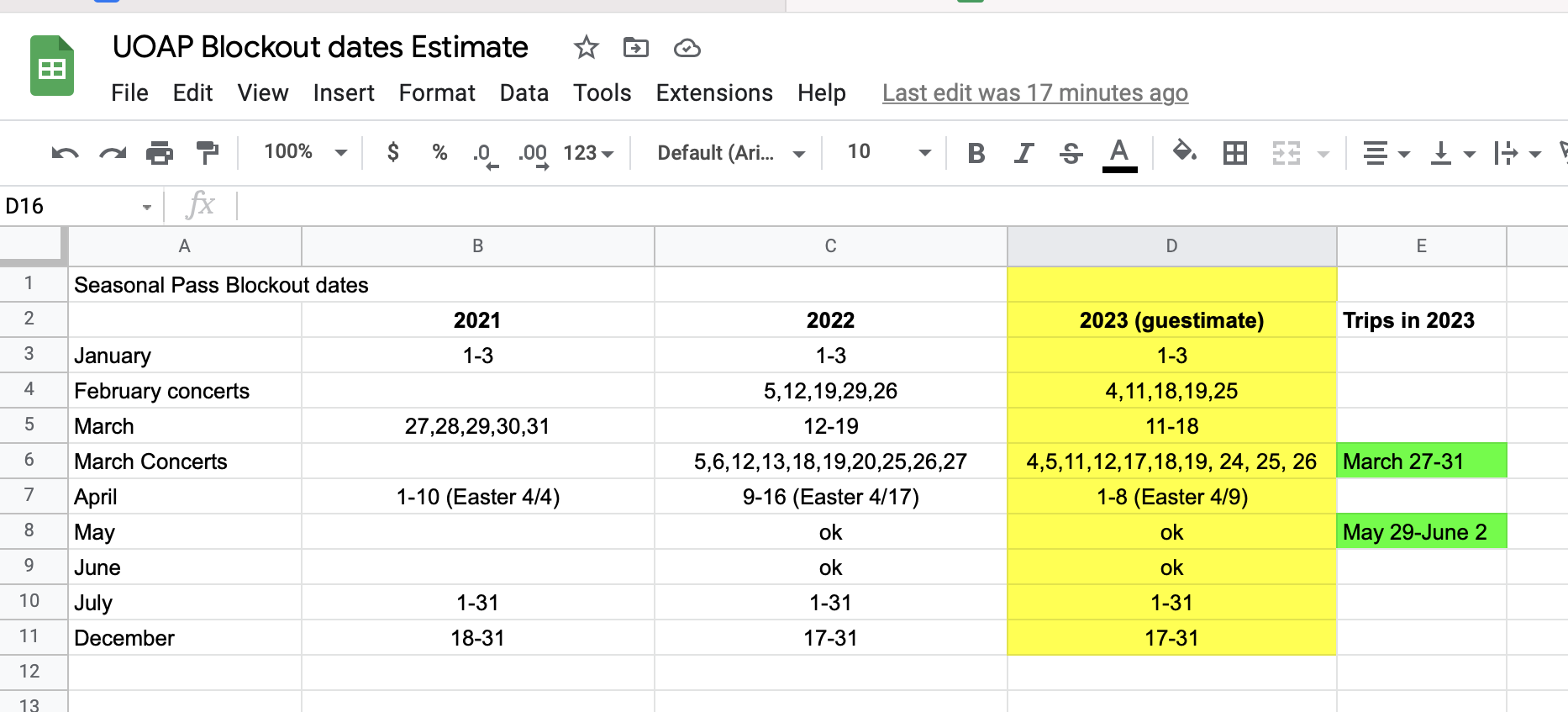Click the Undo arrow icon
The width and height of the screenshot is (1568, 712).
coord(65,153)
